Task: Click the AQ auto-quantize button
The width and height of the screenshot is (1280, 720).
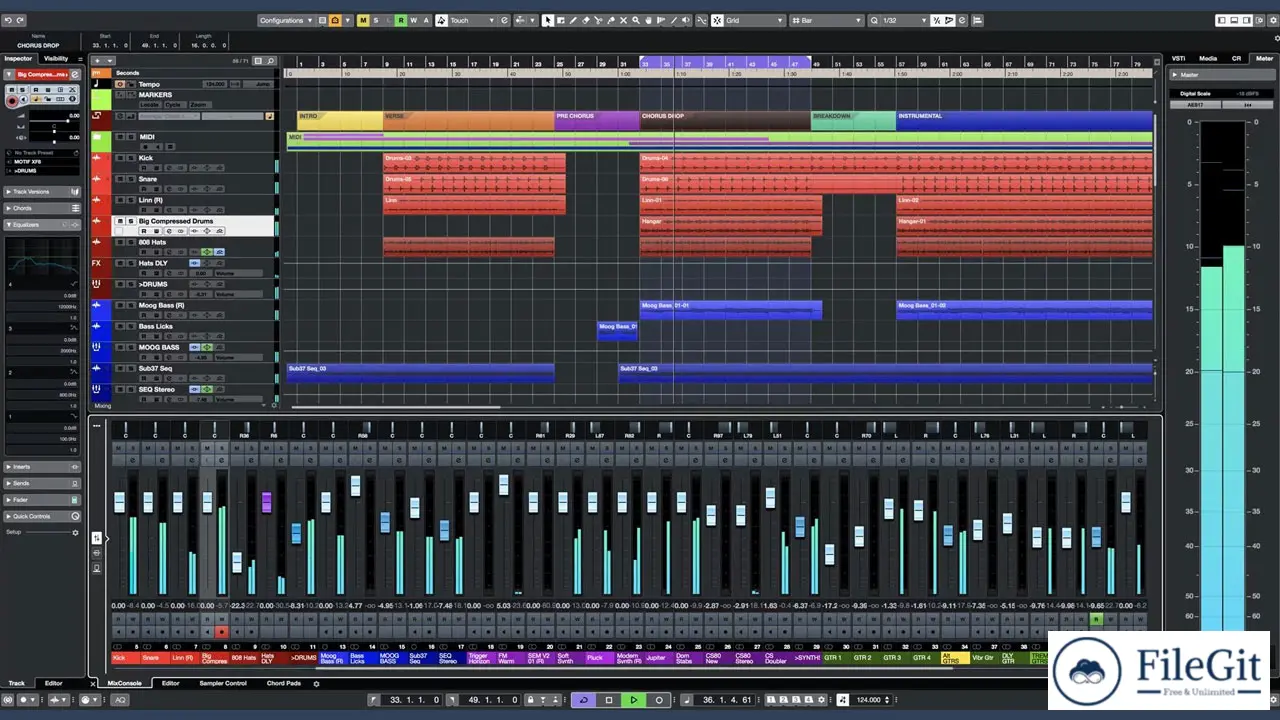Action: 120,700
